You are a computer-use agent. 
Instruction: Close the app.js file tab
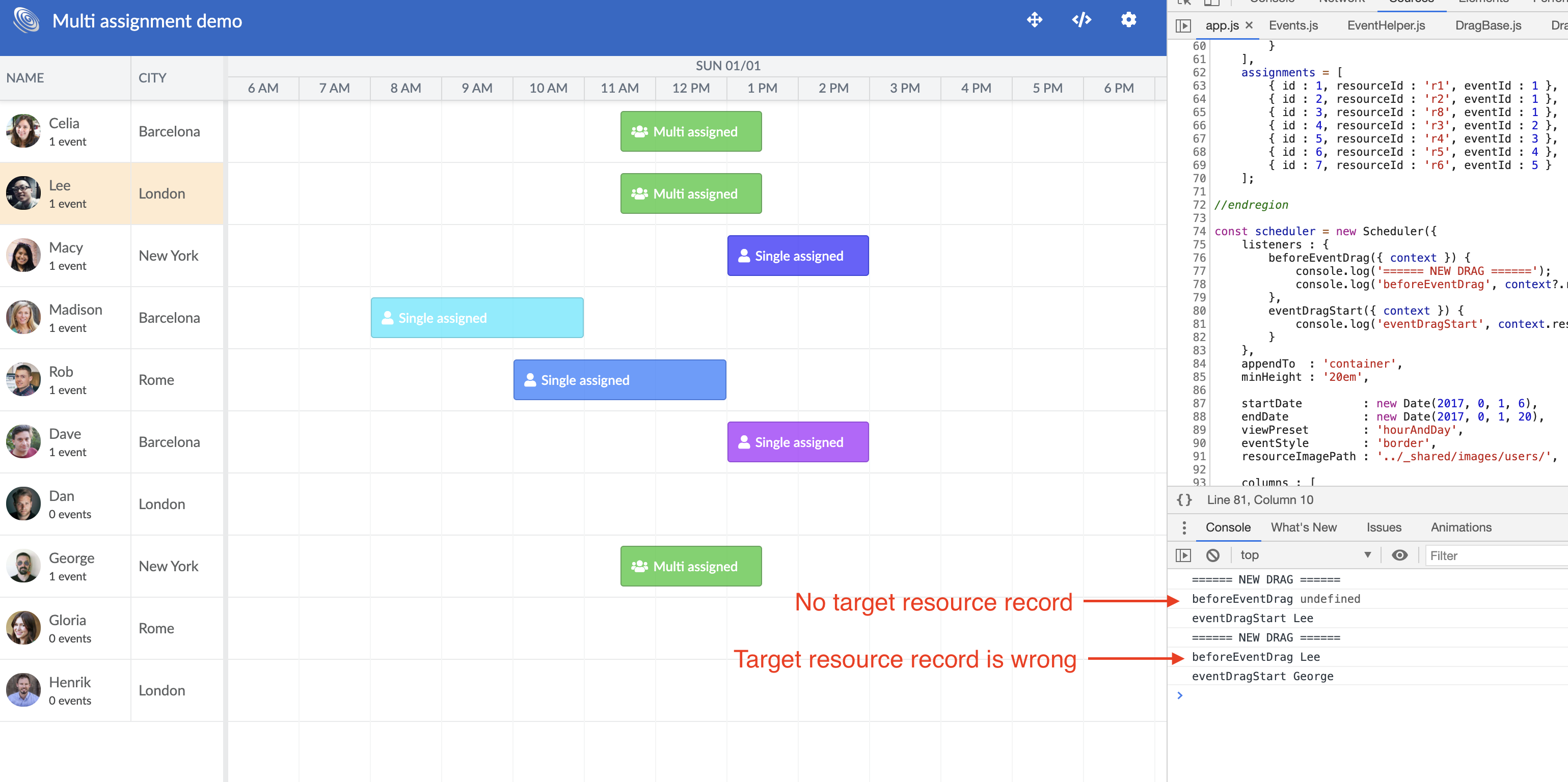(x=1249, y=25)
